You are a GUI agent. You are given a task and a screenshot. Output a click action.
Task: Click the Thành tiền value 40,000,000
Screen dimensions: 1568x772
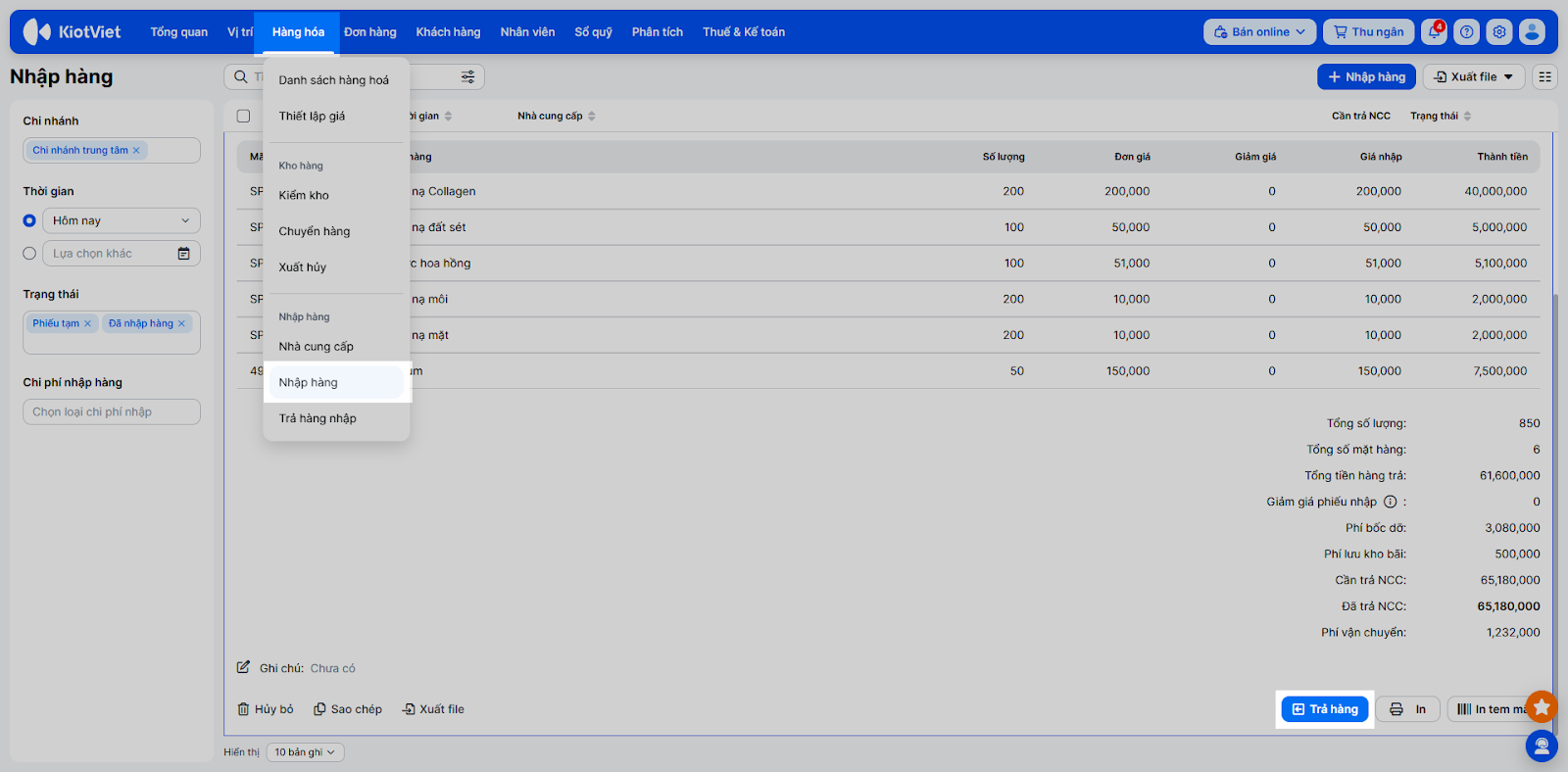click(x=1495, y=191)
